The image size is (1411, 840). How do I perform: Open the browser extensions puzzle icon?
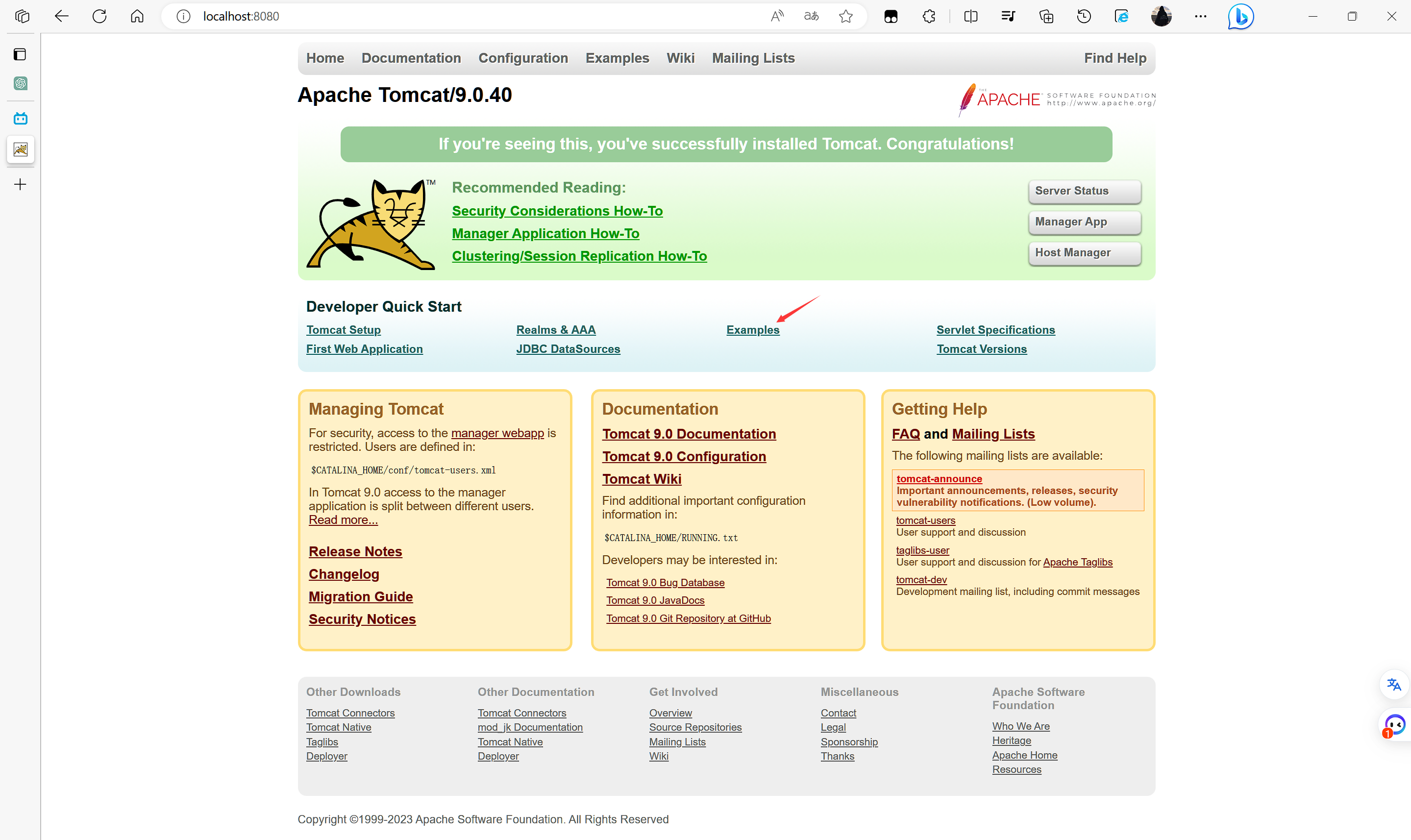[929, 16]
